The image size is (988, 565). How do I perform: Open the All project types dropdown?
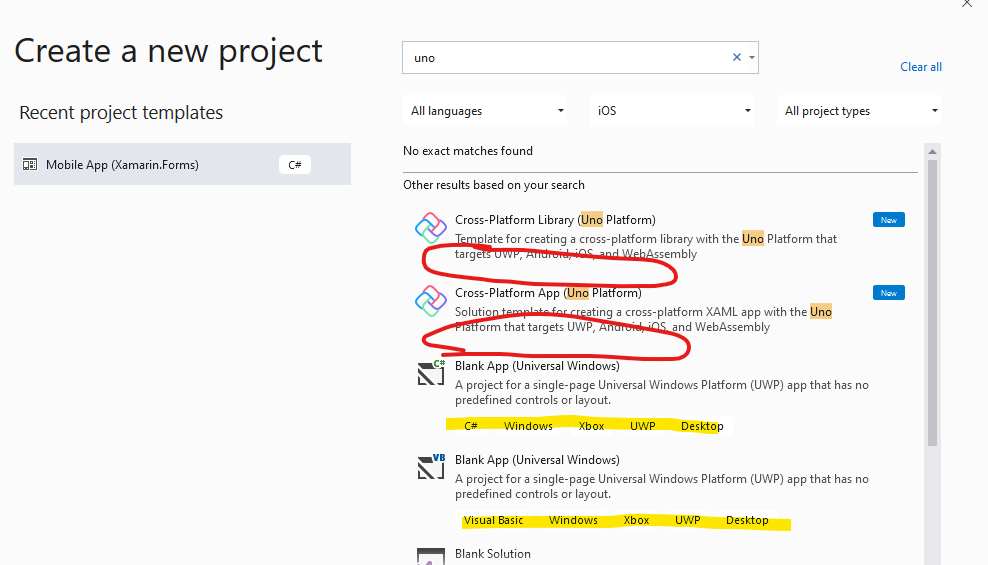(859, 111)
